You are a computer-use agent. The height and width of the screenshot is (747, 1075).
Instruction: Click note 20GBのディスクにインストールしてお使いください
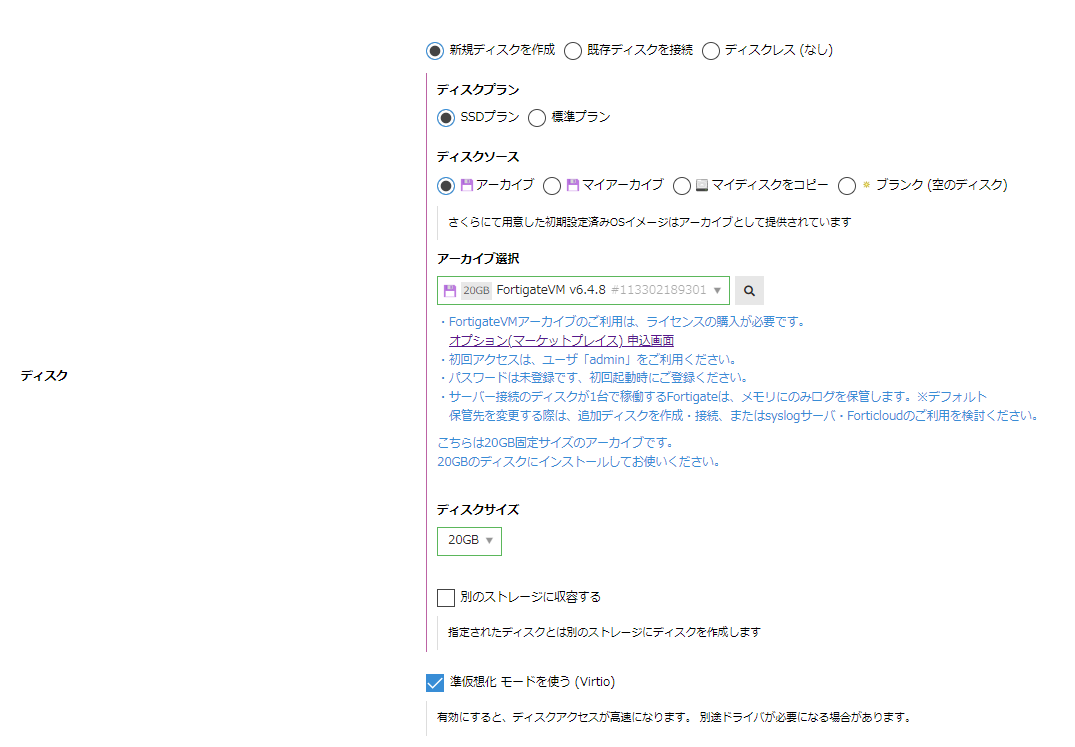coord(579,462)
